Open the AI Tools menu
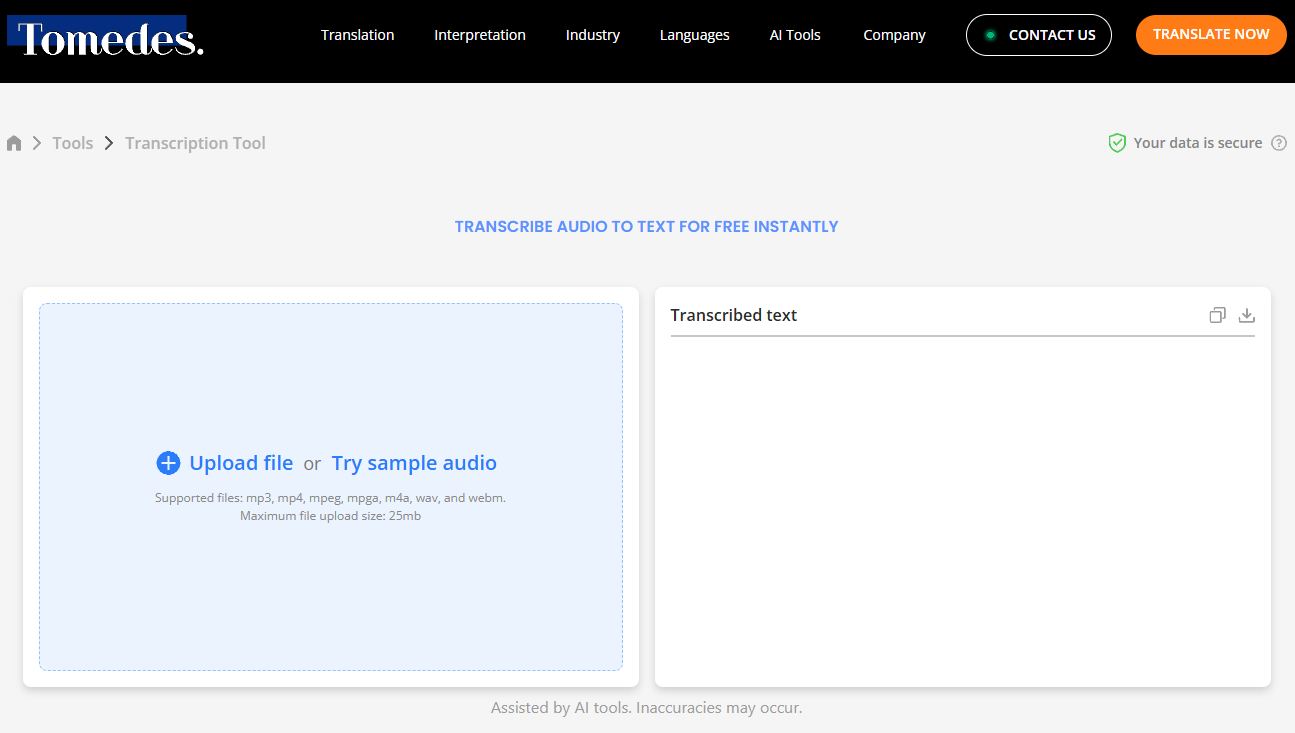 [x=795, y=35]
